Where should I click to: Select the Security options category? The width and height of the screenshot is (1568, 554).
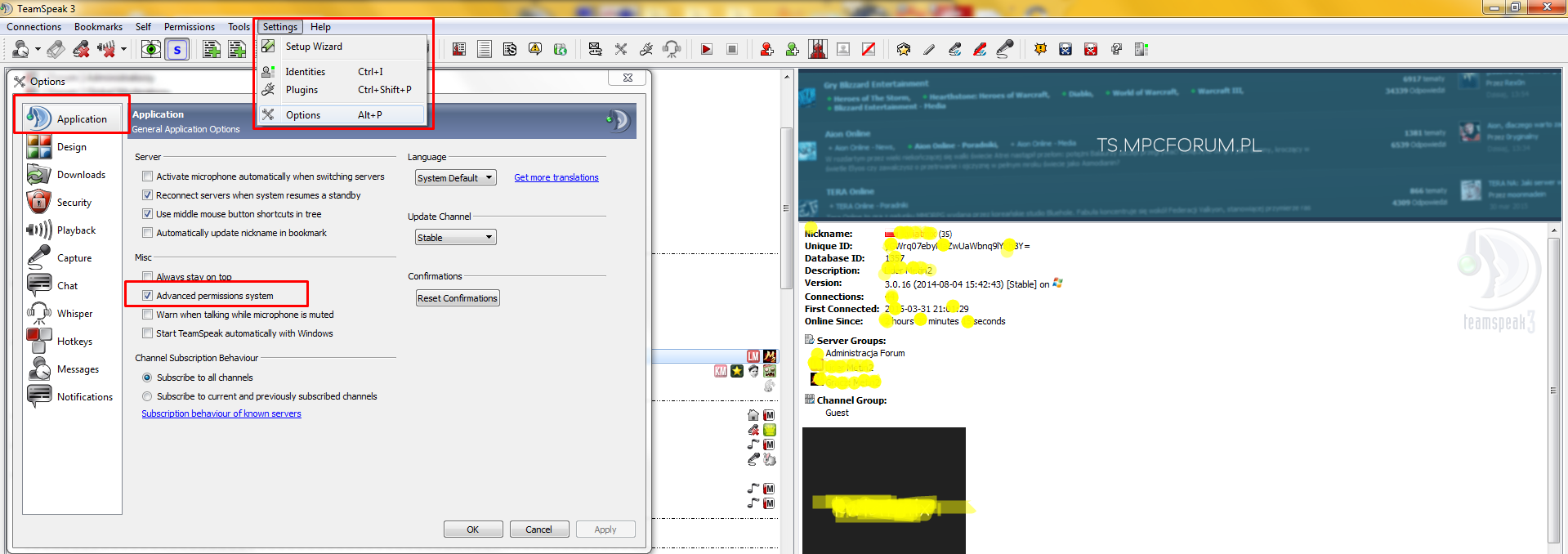tap(72, 203)
